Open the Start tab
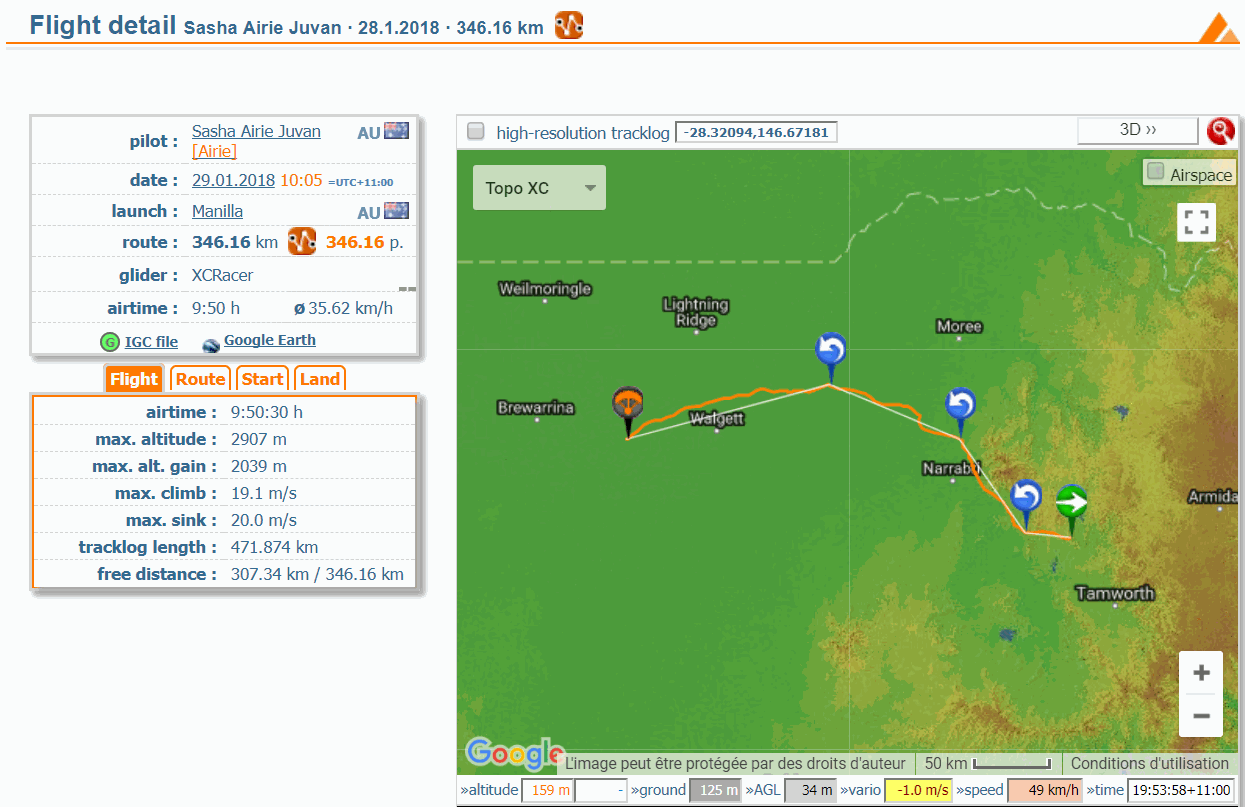Image resolution: width=1245 pixels, height=807 pixels. pyautogui.click(x=262, y=379)
